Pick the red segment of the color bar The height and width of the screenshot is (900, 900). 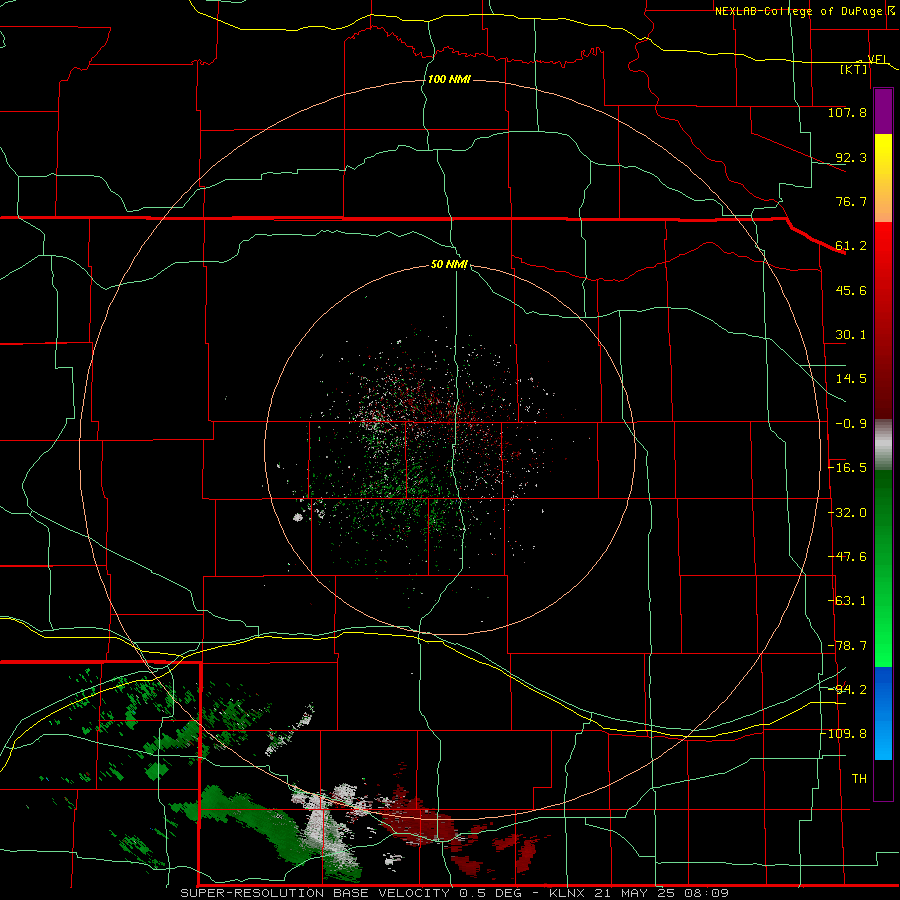click(x=883, y=320)
